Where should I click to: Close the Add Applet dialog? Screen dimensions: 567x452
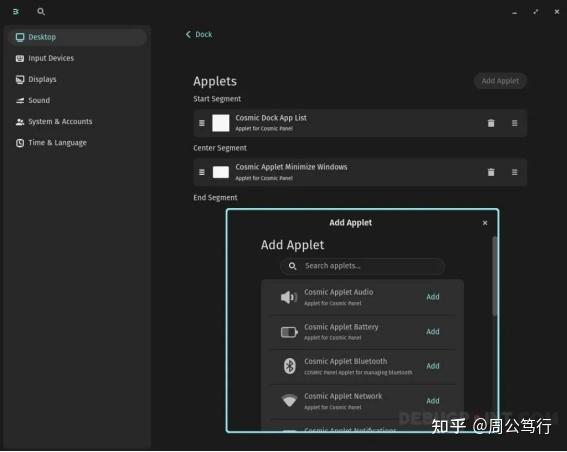485,223
